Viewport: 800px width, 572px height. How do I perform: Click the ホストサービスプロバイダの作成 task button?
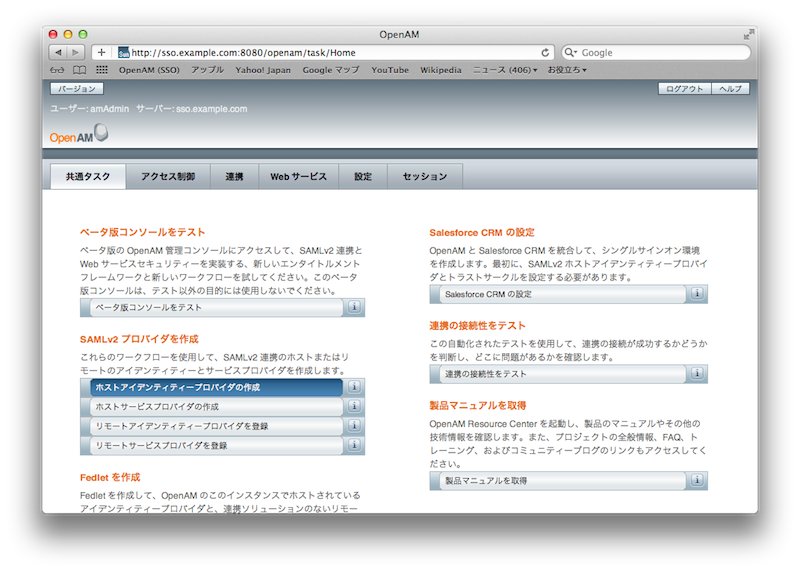[212, 407]
